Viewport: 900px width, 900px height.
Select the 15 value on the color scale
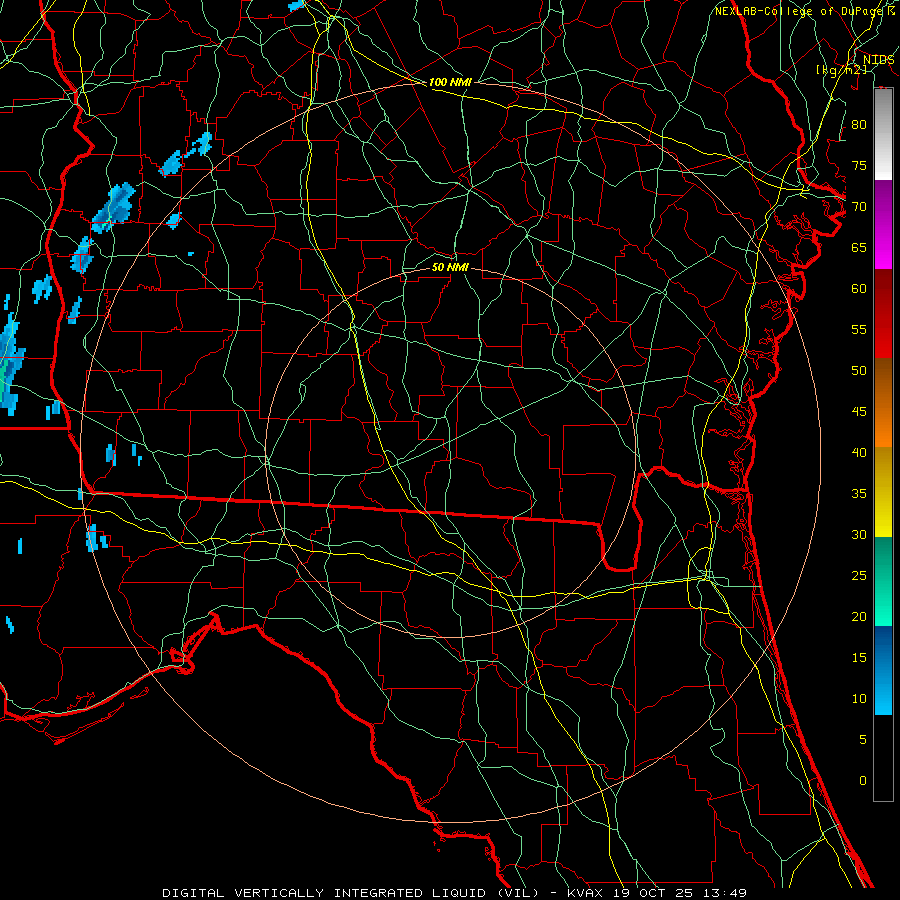click(x=859, y=657)
